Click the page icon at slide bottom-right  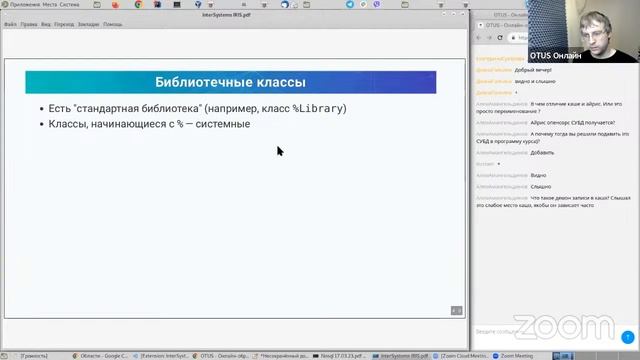[456, 311]
